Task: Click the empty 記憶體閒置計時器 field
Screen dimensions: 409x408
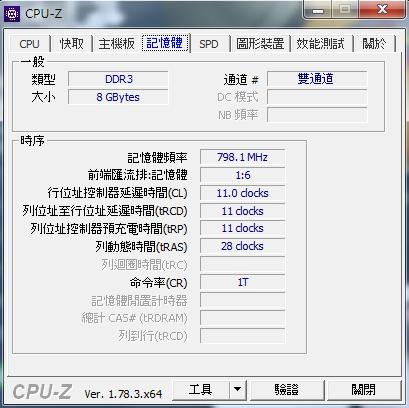Action: [x=242, y=300]
